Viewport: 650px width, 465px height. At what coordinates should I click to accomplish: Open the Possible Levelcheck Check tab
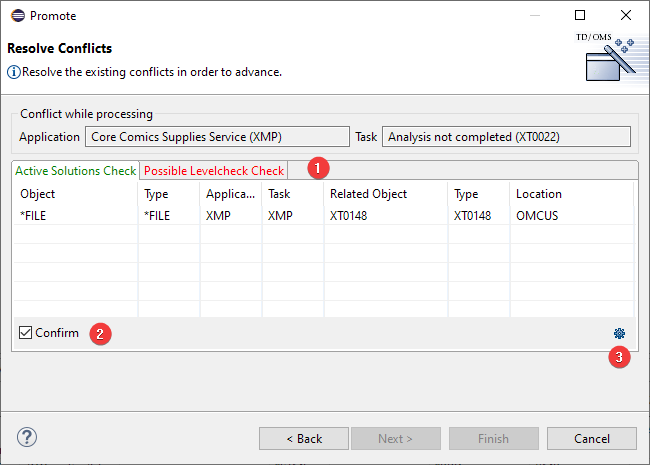pos(213,171)
